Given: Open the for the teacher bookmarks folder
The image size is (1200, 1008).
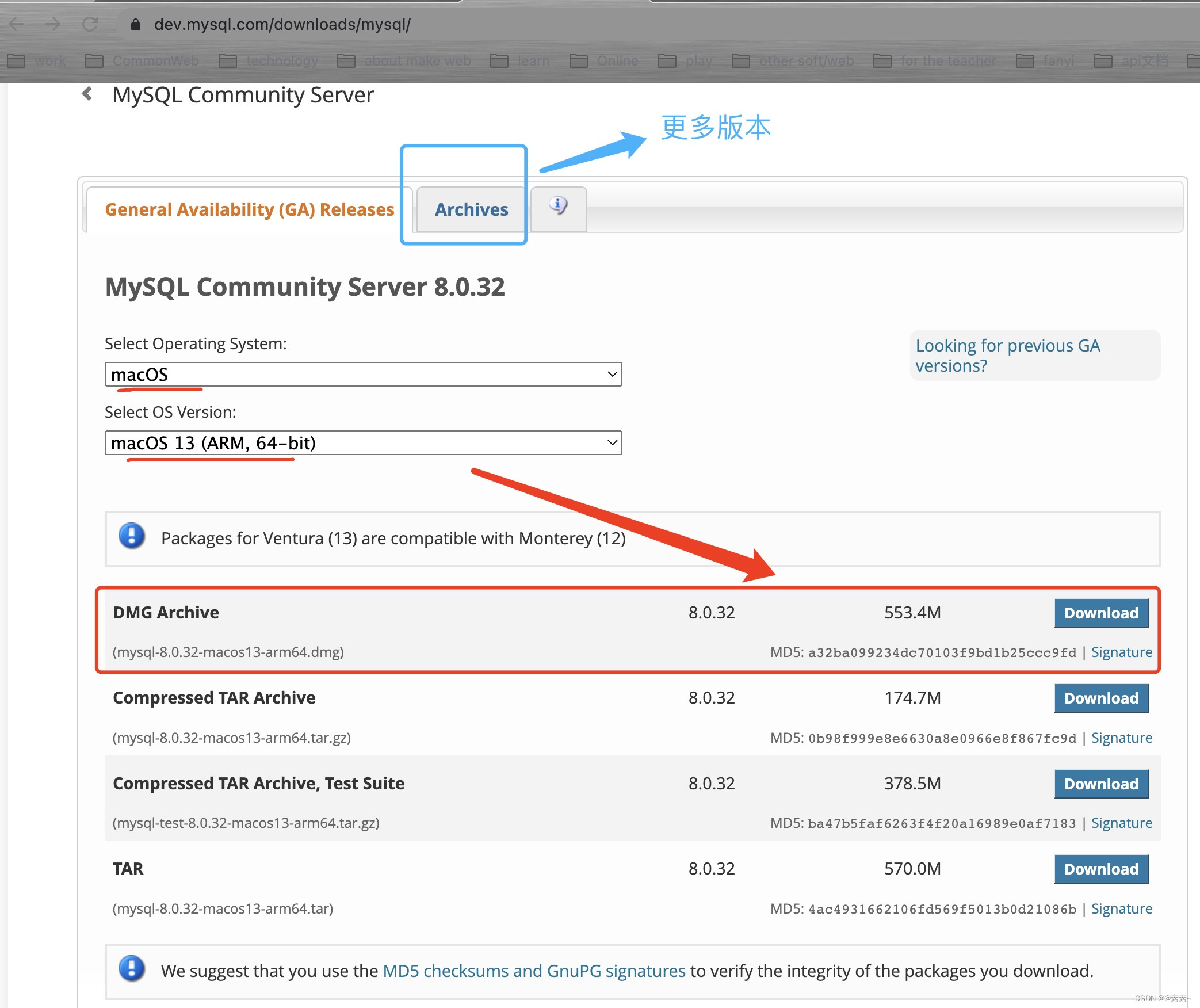Looking at the screenshot, I should point(935,60).
